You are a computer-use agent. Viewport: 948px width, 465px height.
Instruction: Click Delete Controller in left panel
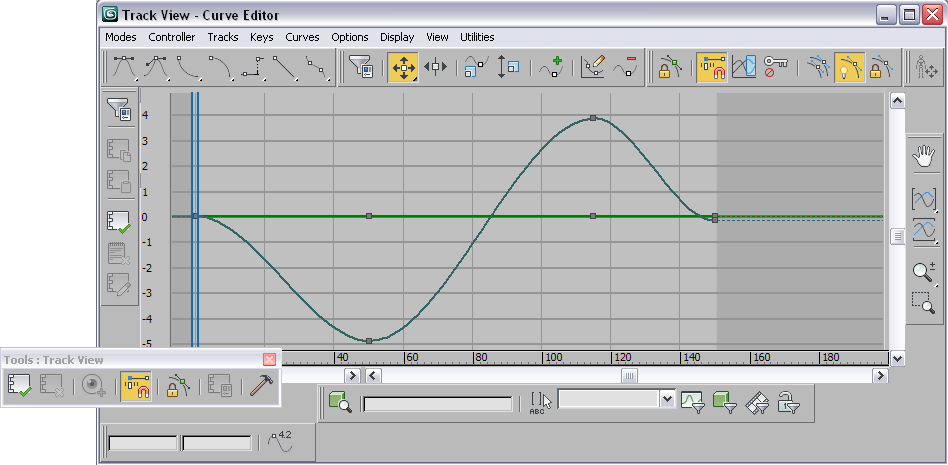coord(119,253)
